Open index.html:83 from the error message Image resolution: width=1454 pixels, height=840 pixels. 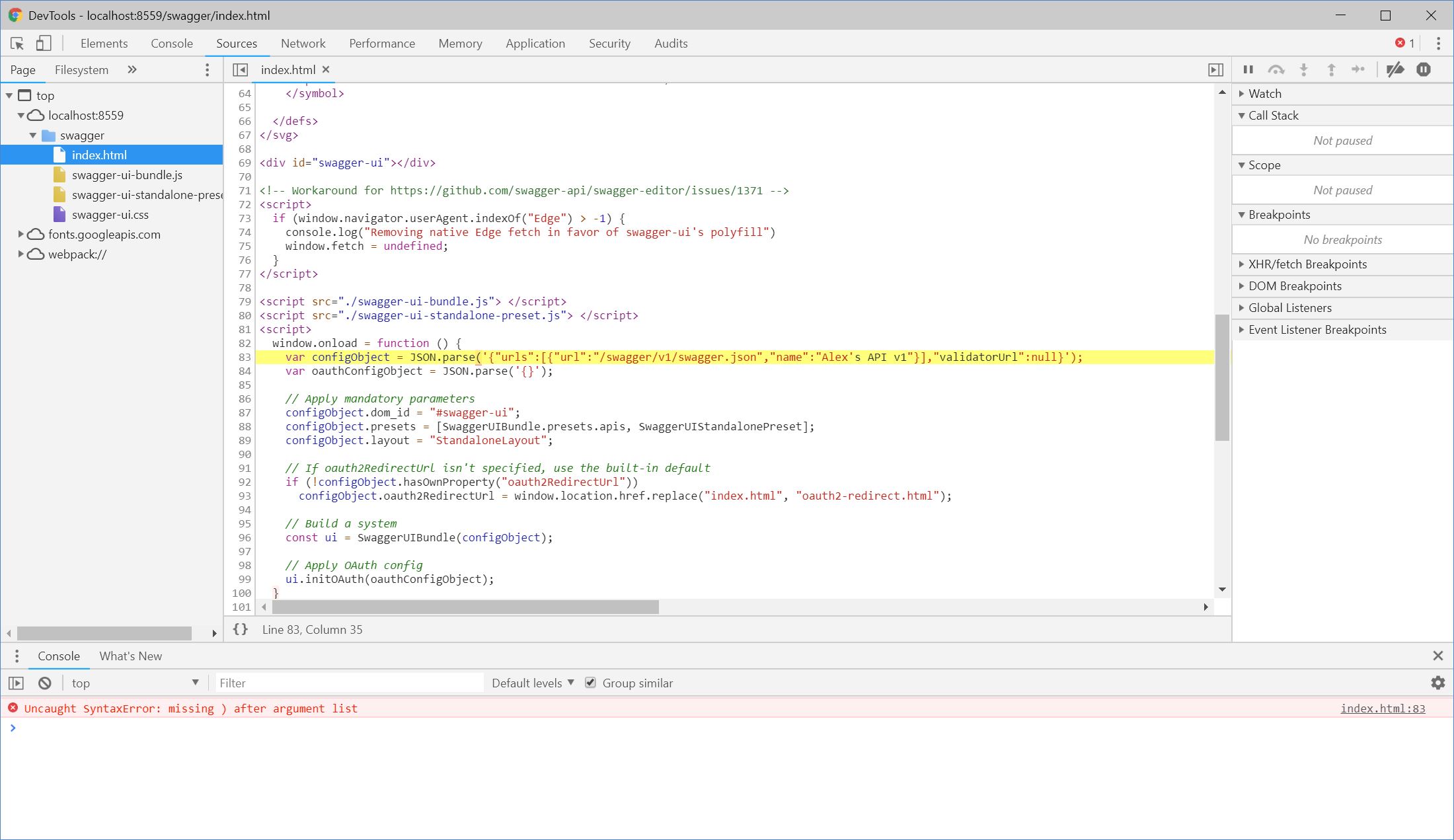tap(1383, 708)
